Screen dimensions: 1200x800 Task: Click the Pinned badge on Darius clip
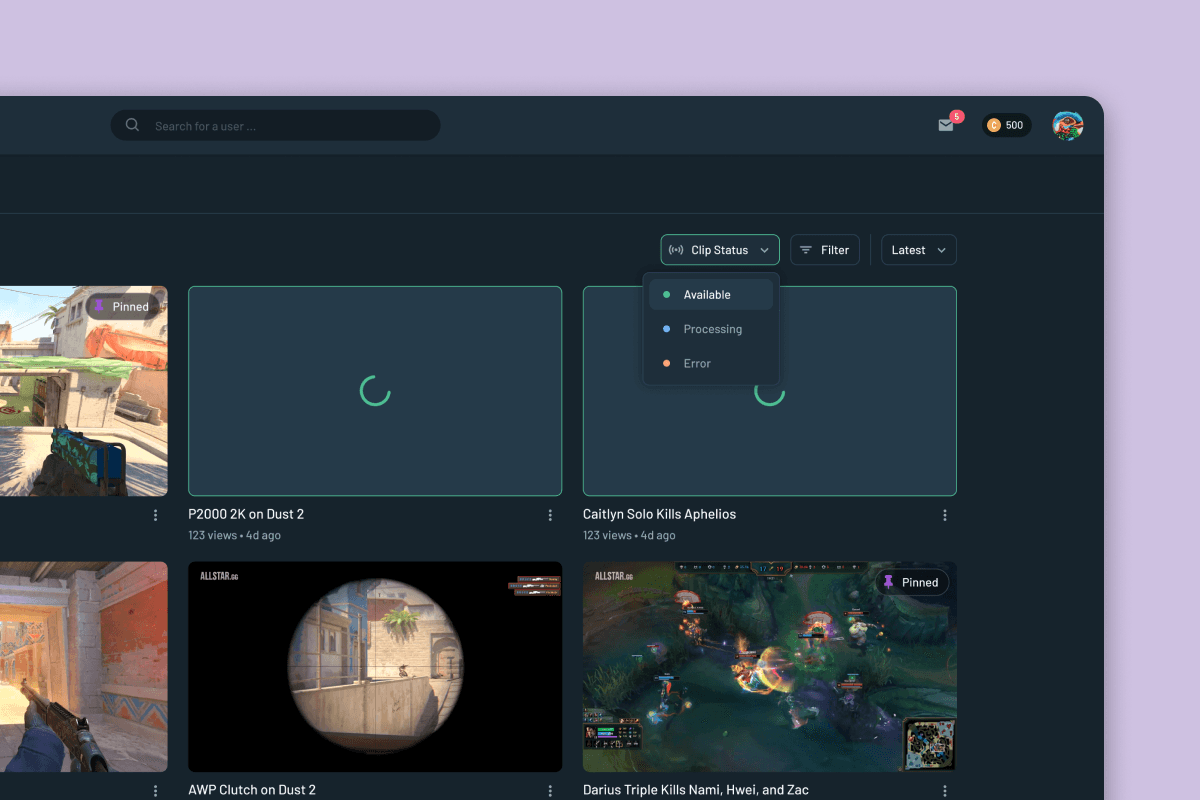pyautogui.click(x=912, y=582)
